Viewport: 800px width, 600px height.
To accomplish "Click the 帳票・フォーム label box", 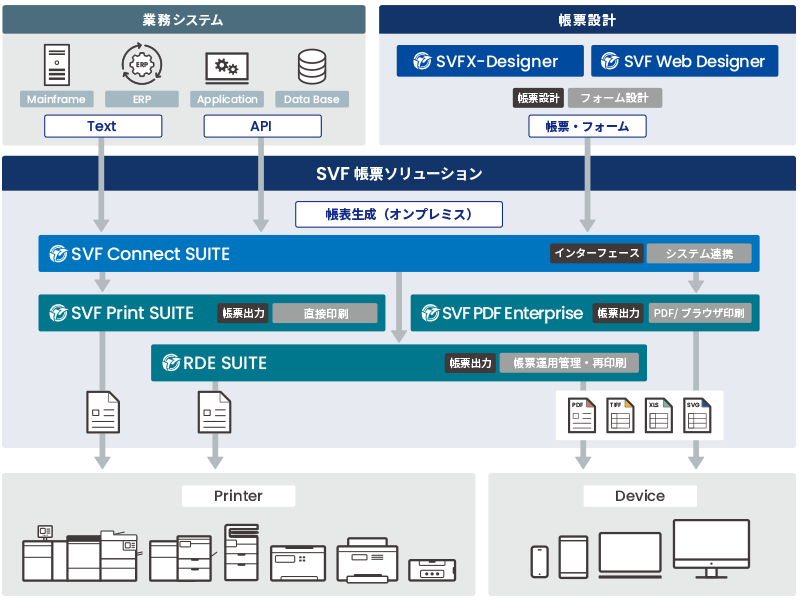I will tap(587, 126).
